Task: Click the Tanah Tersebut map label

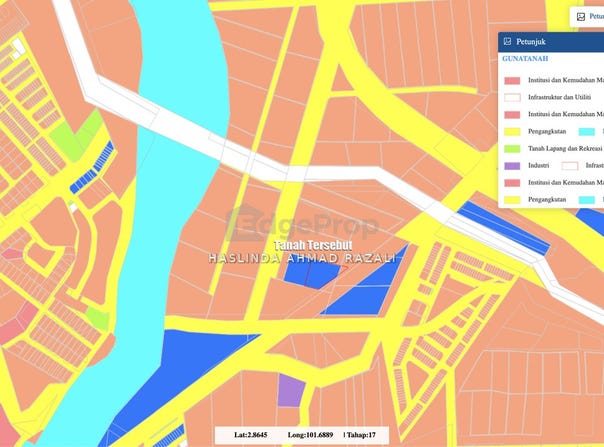Action: point(313,245)
